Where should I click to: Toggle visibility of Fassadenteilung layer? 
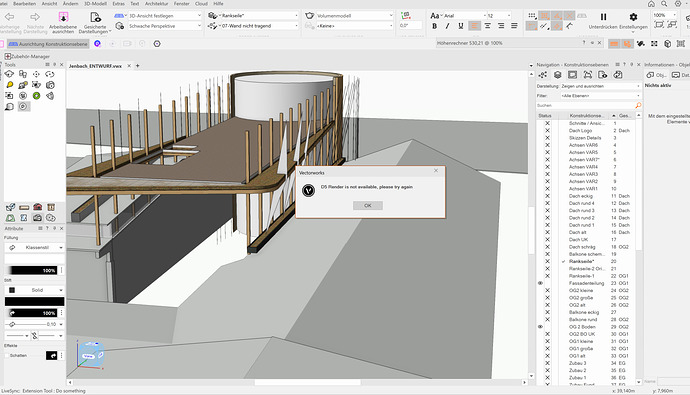[540, 283]
